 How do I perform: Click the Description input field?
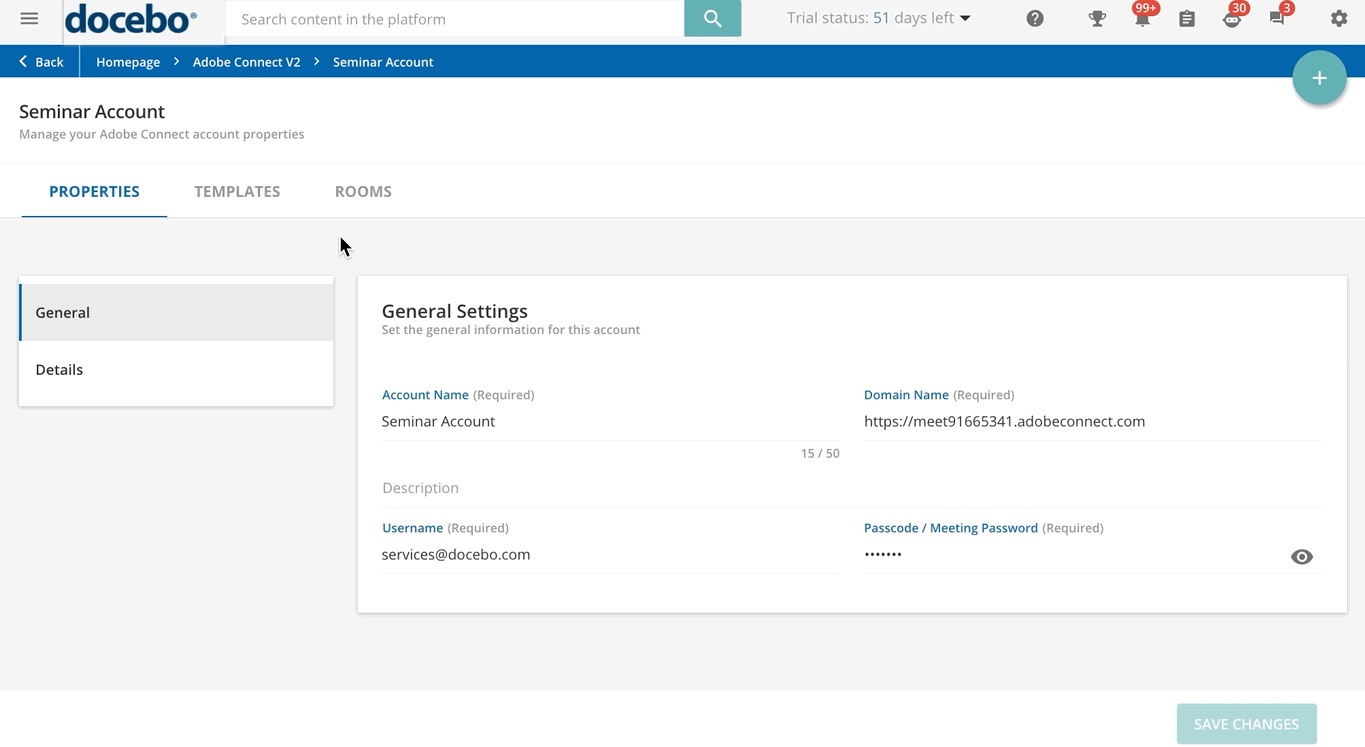pyautogui.click(x=851, y=488)
